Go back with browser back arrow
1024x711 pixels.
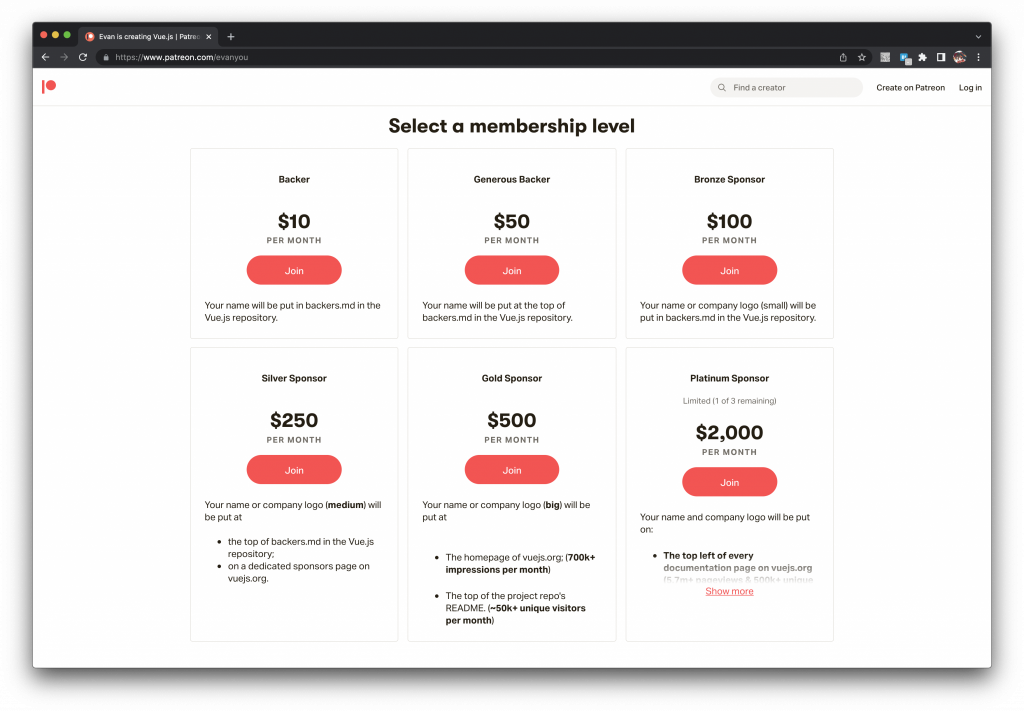tap(45, 57)
